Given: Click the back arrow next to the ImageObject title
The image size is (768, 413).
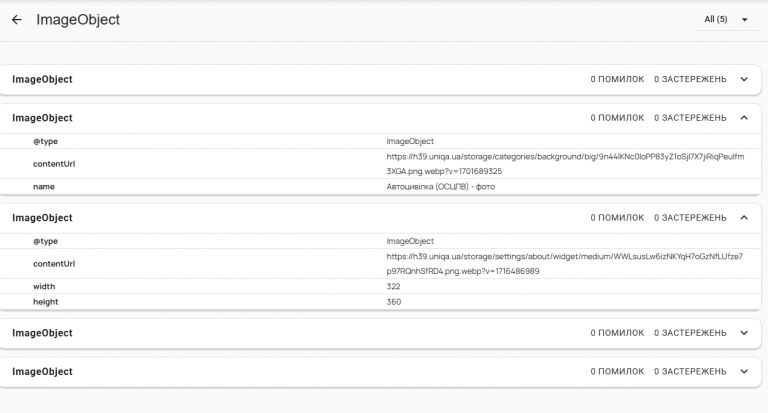Looking at the screenshot, I should click(x=16, y=19).
